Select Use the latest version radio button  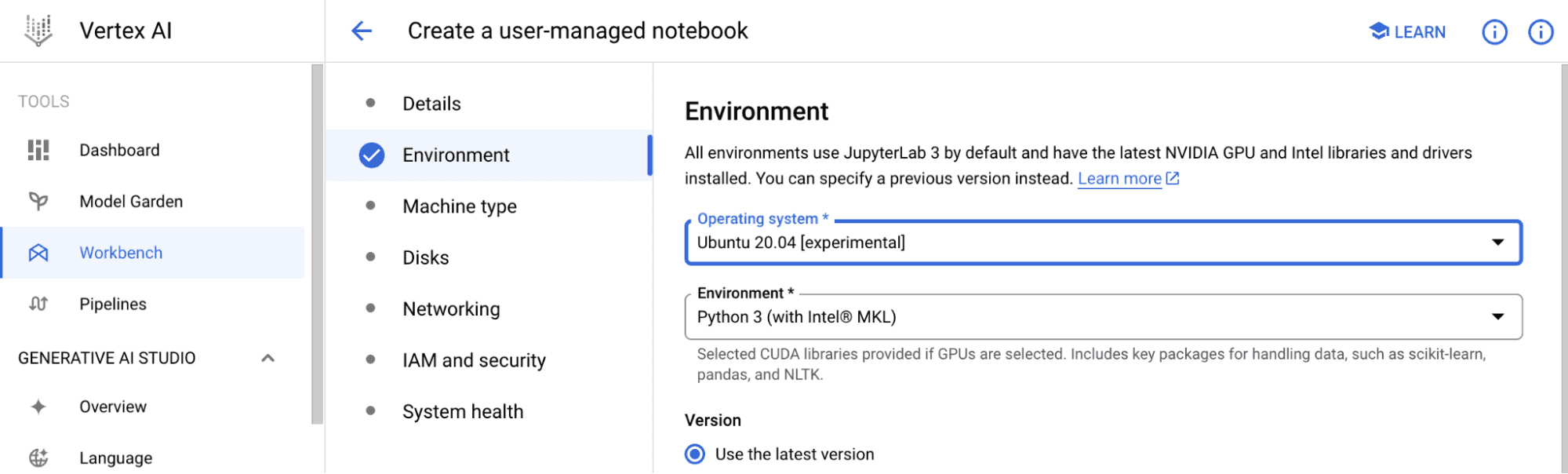[x=695, y=454]
